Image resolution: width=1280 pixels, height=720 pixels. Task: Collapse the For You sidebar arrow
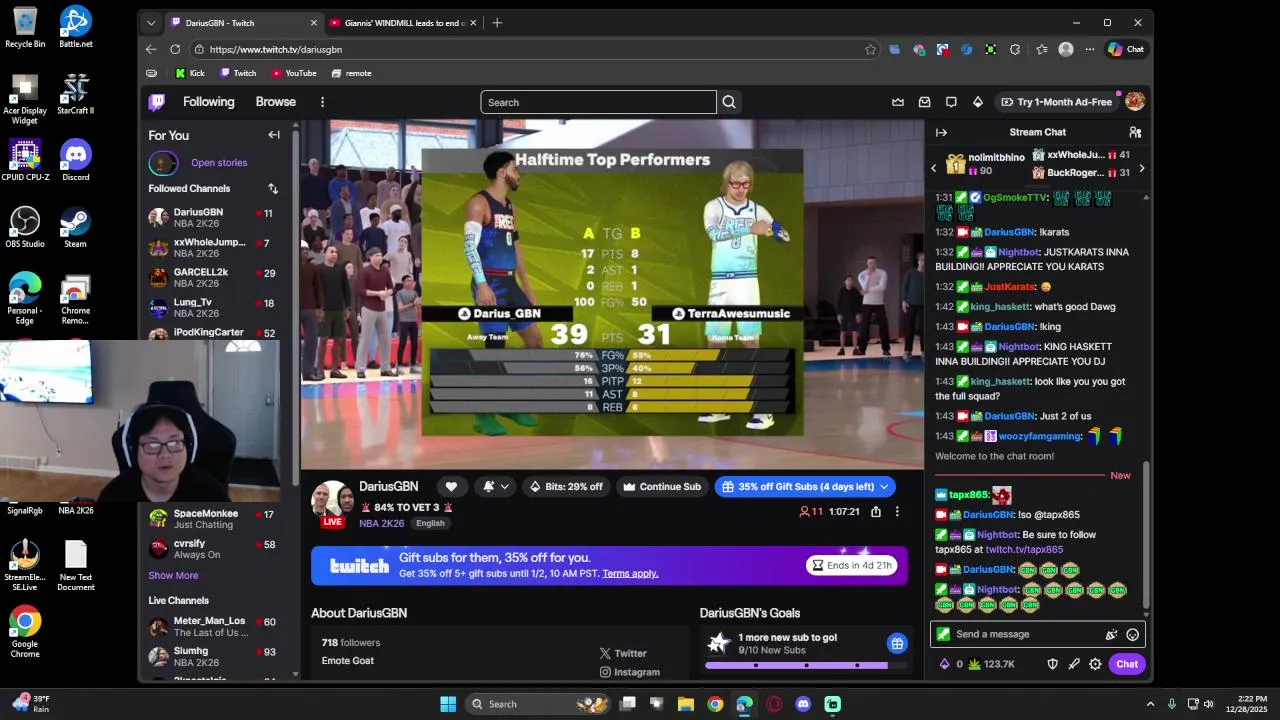click(x=274, y=135)
